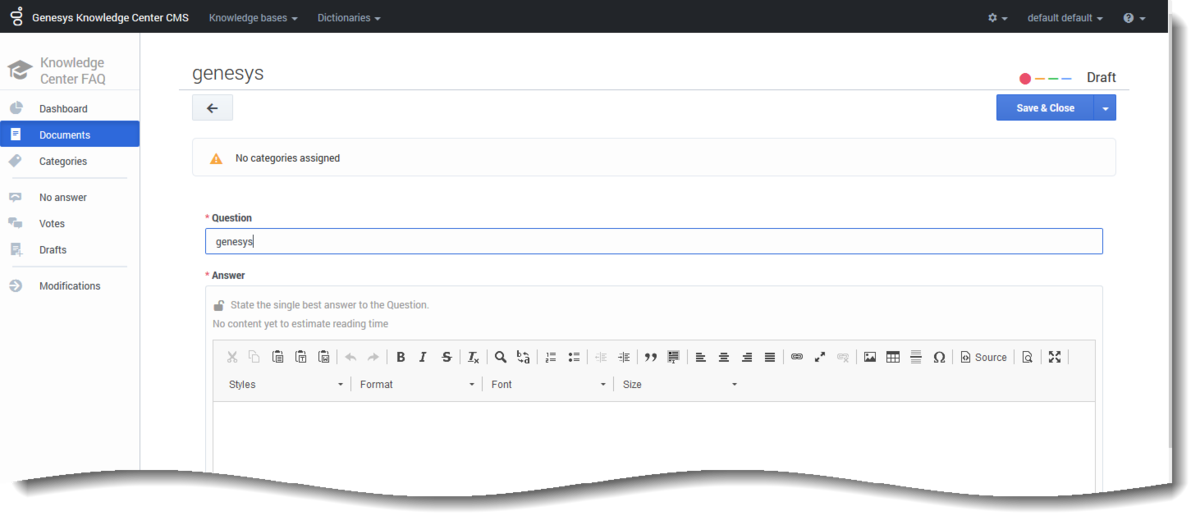Click inside the Answer editor body
The image size is (1200, 525).
pos(654,435)
